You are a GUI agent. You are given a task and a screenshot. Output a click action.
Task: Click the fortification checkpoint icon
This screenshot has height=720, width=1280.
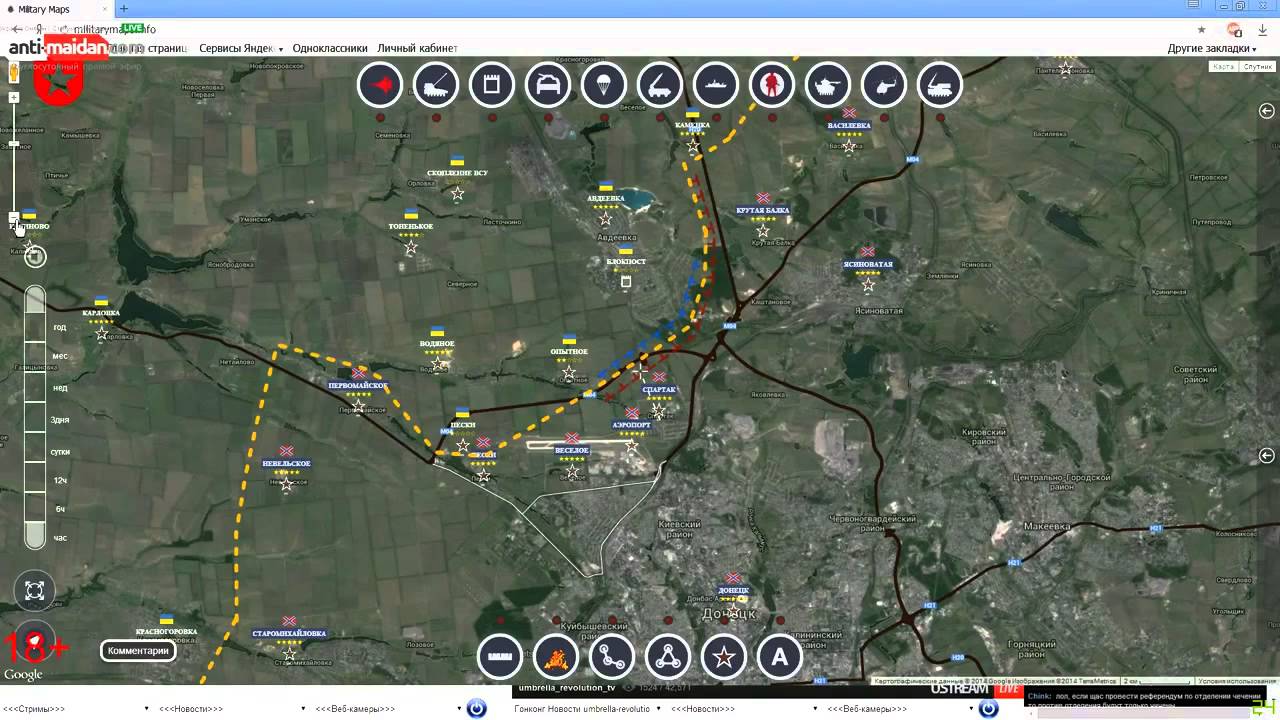pyautogui.click(x=492, y=86)
